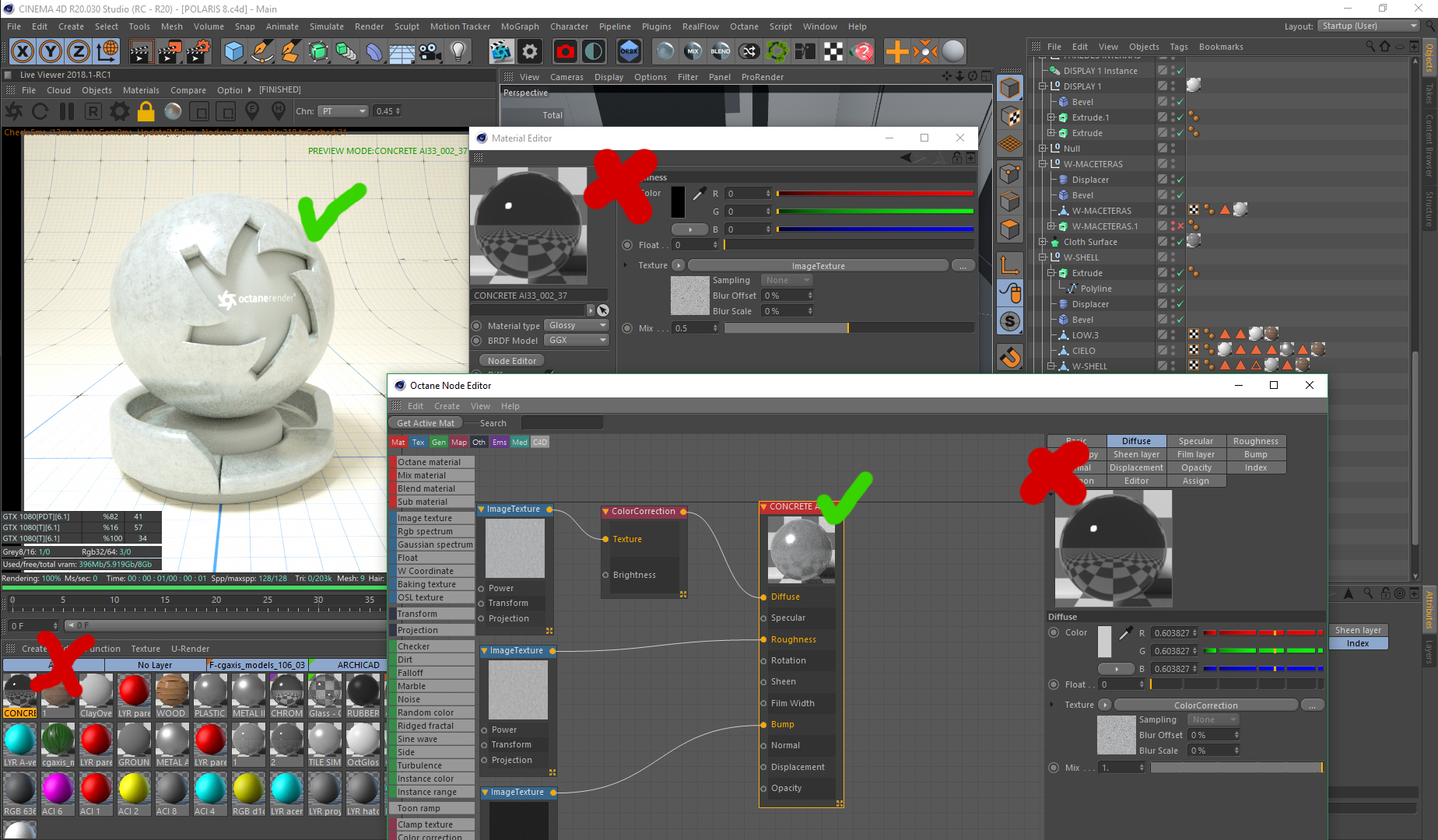Click the material picker arrow beside the material name
Viewport: 1438px width, 840px height.
(x=603, y=310)
